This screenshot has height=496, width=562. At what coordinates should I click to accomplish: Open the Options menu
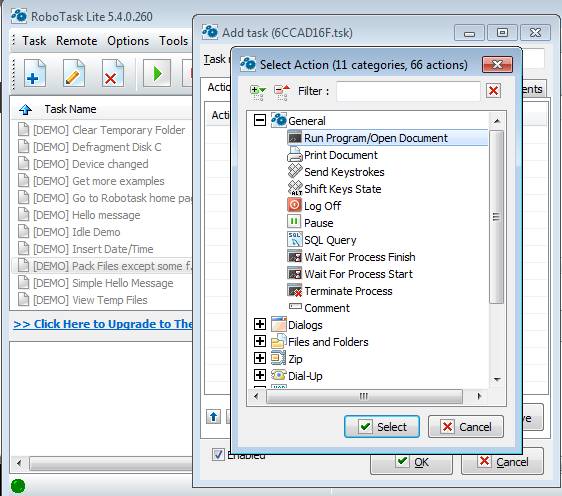[128, 41]
